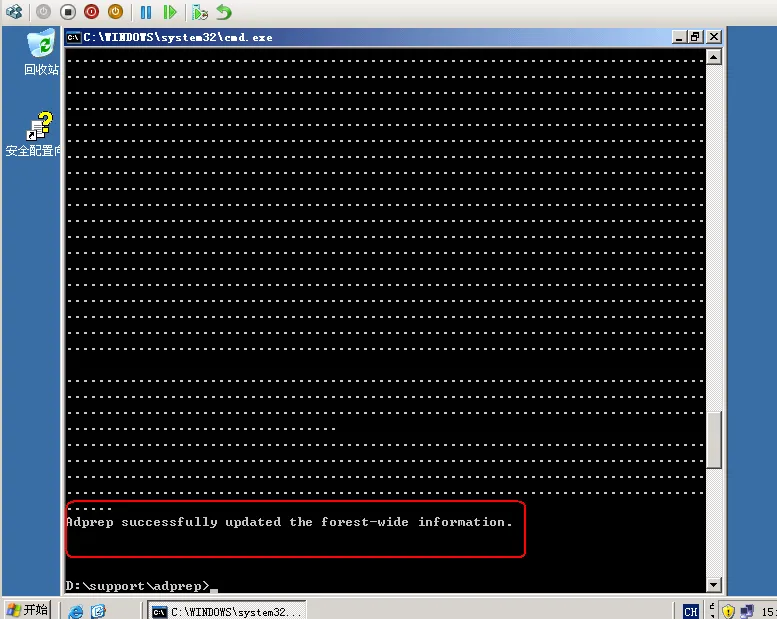
Task: Click the 'Adprep successfully updated' message text
Action: tap(289, 522)
